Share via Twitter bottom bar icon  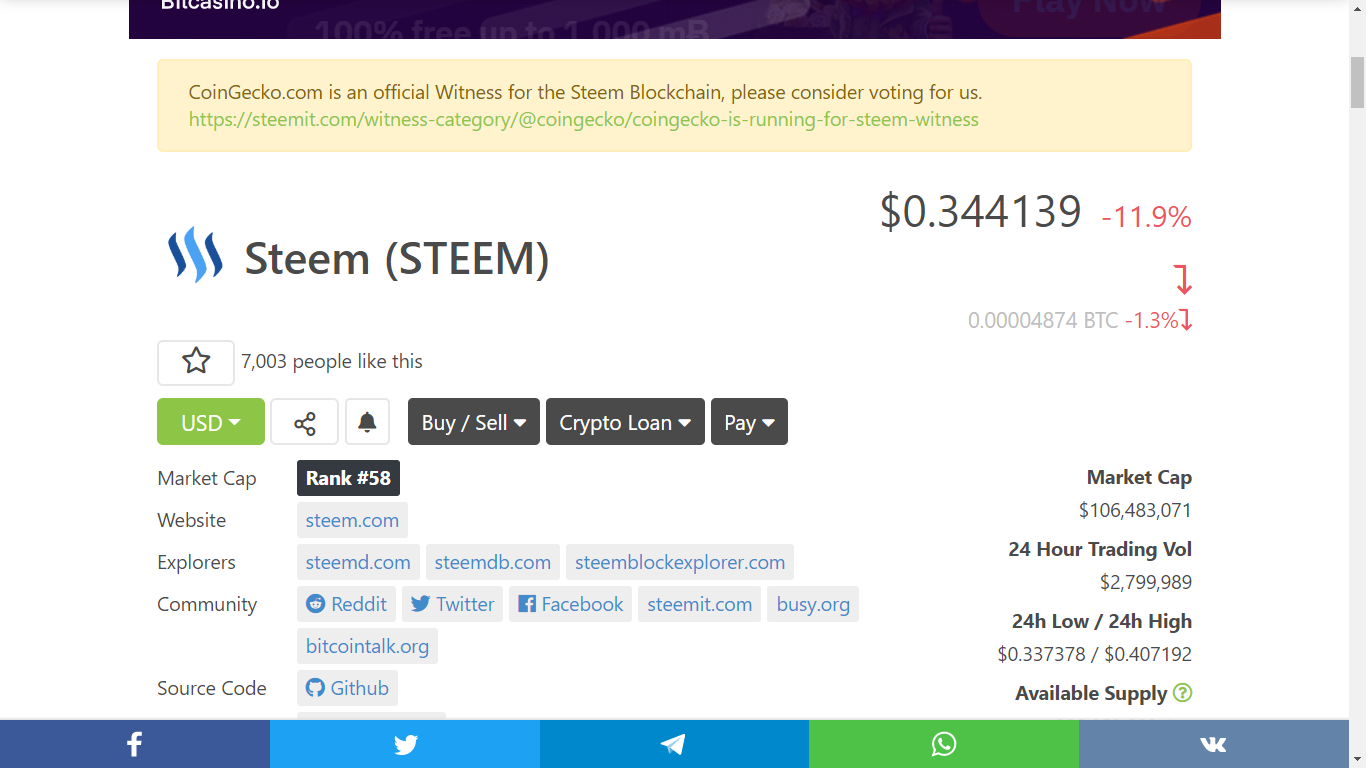click(405, 744)
